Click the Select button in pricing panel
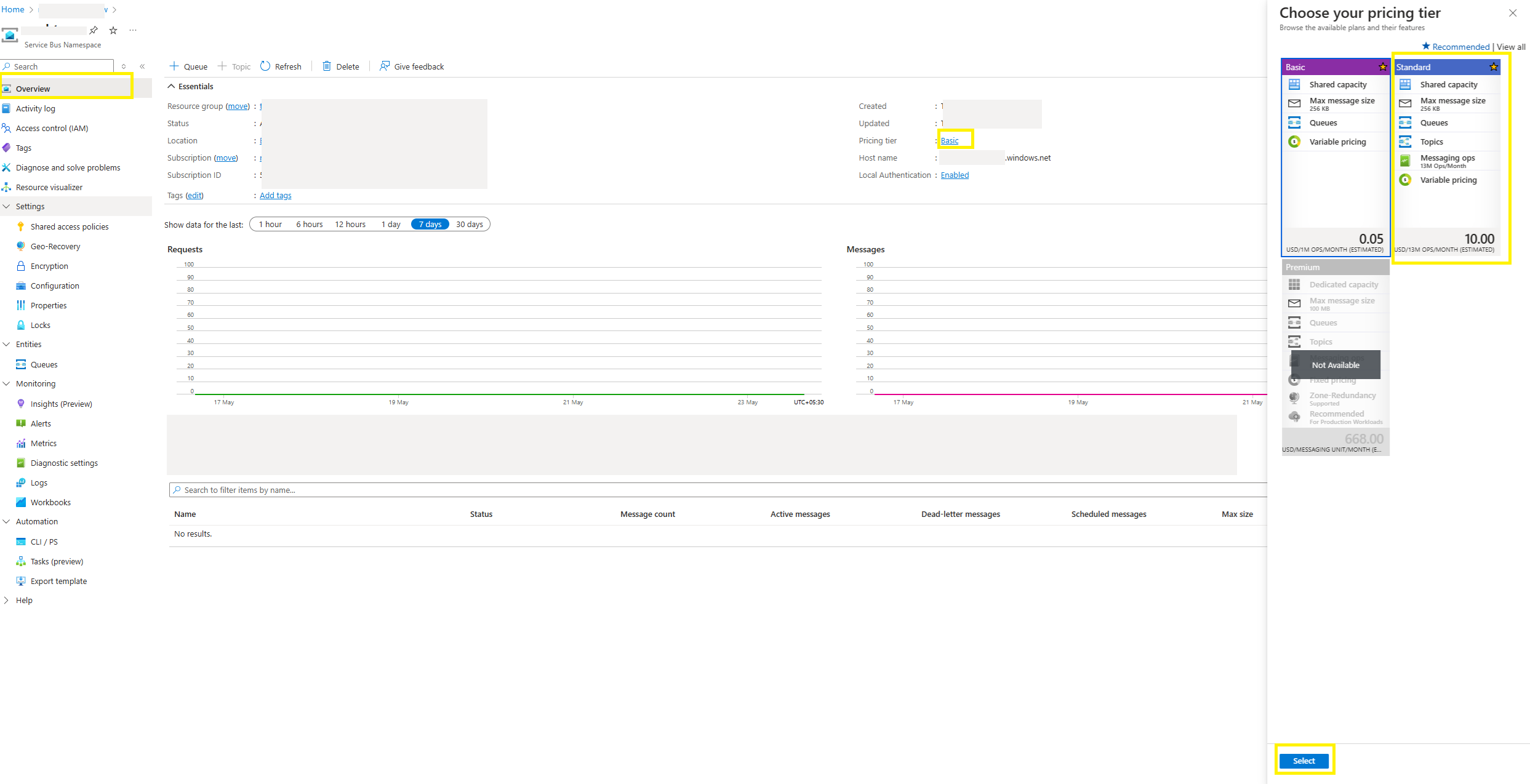The image size is (1530, 784). click(x=1304, y=761)
